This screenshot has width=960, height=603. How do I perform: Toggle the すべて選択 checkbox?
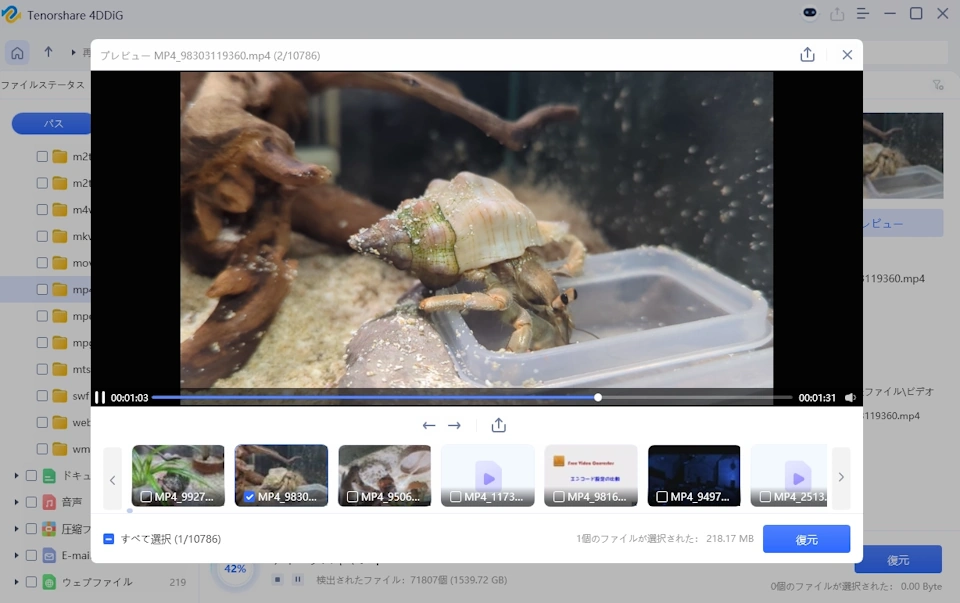pyautogui.click(x=109, y=539)
